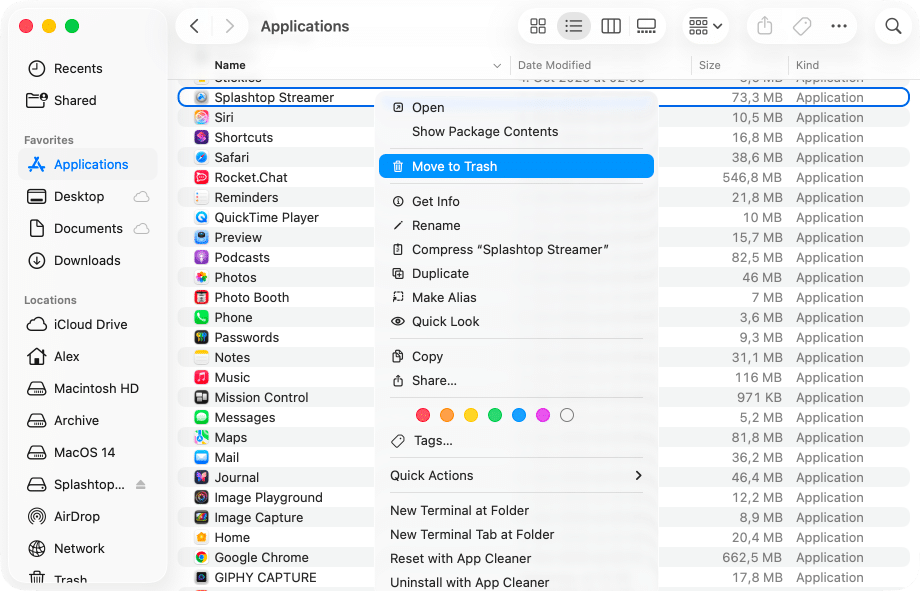
Task: Click the Safari app icon in list
Action: [x=201, y=158]
